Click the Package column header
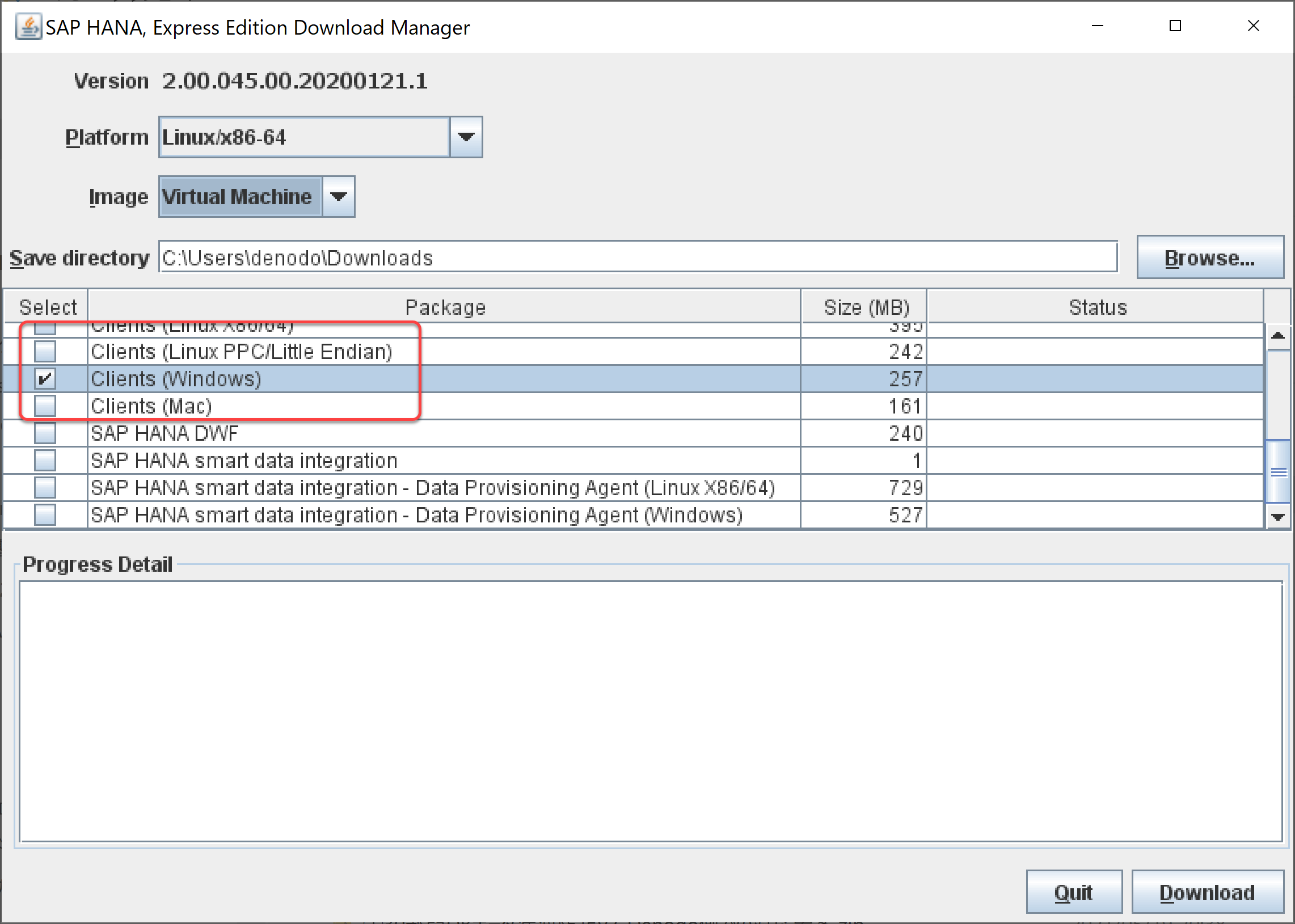This screenshot has height=924, width=1295. [444, 307]
